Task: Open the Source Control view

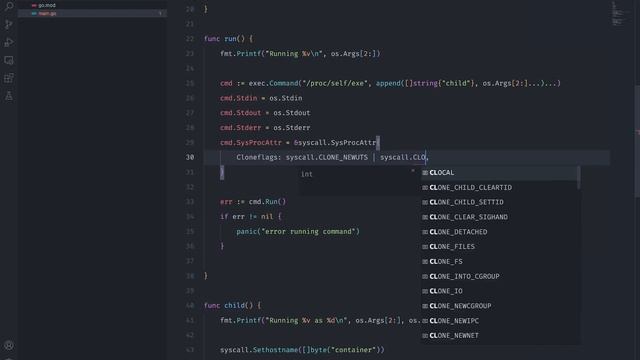Action: (9, 24)
